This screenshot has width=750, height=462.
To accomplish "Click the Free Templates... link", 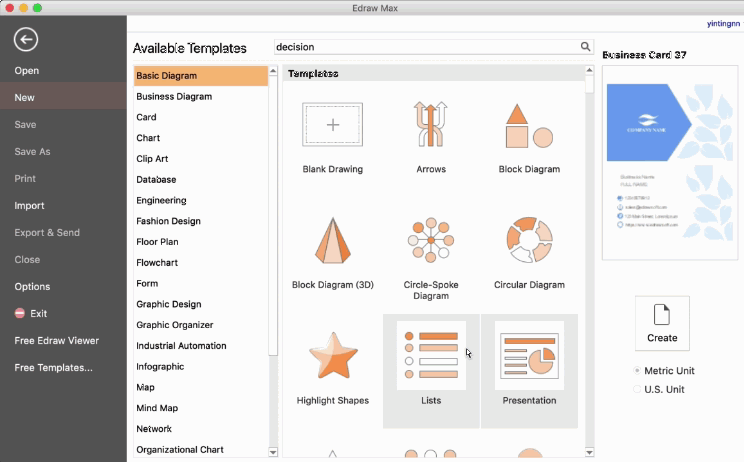I will pyautogui.click(x=54, y=368).
